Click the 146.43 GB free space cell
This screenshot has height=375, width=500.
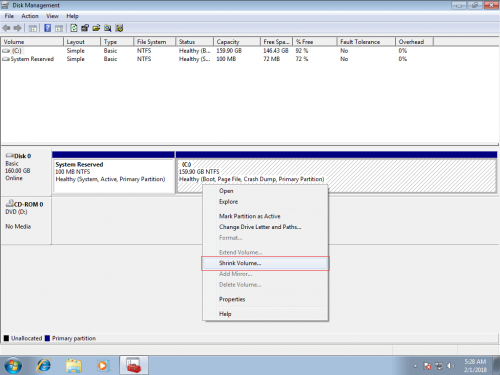(276, 51)
